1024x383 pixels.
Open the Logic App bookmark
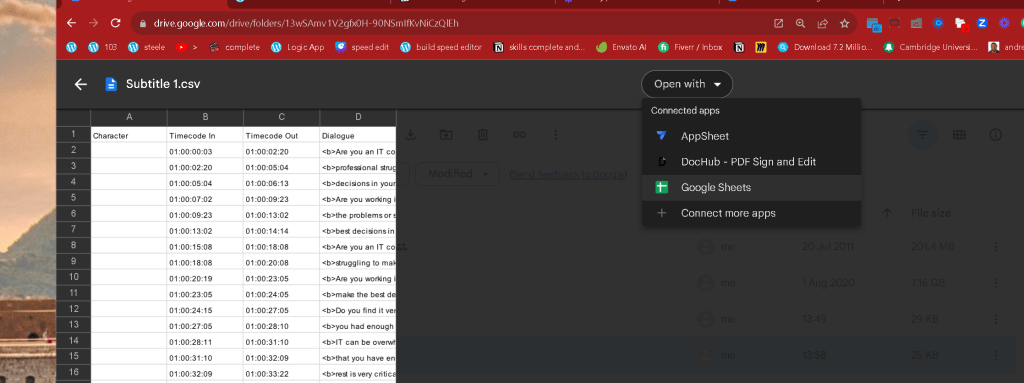298,47
